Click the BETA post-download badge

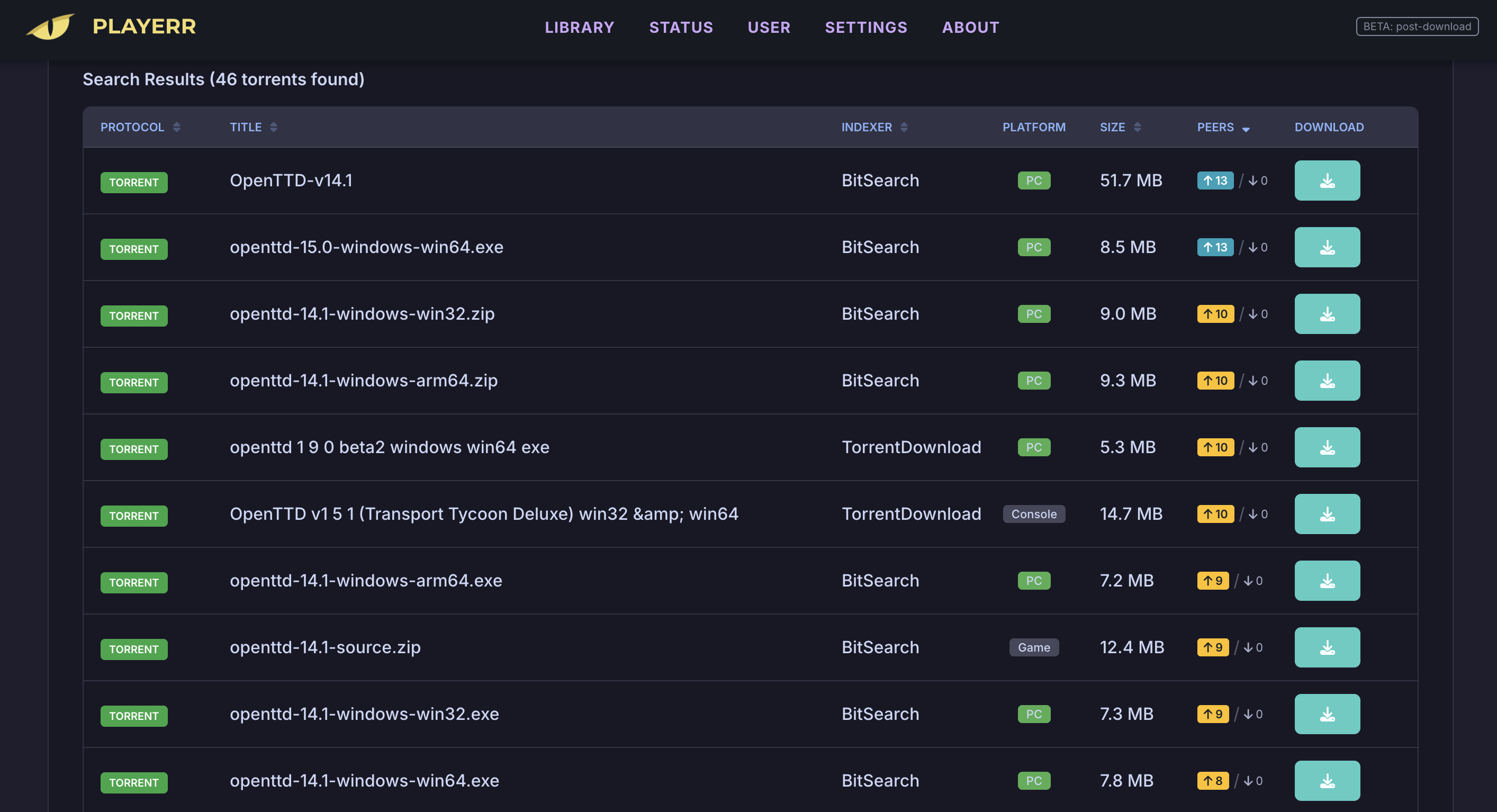click(1417, 26)
